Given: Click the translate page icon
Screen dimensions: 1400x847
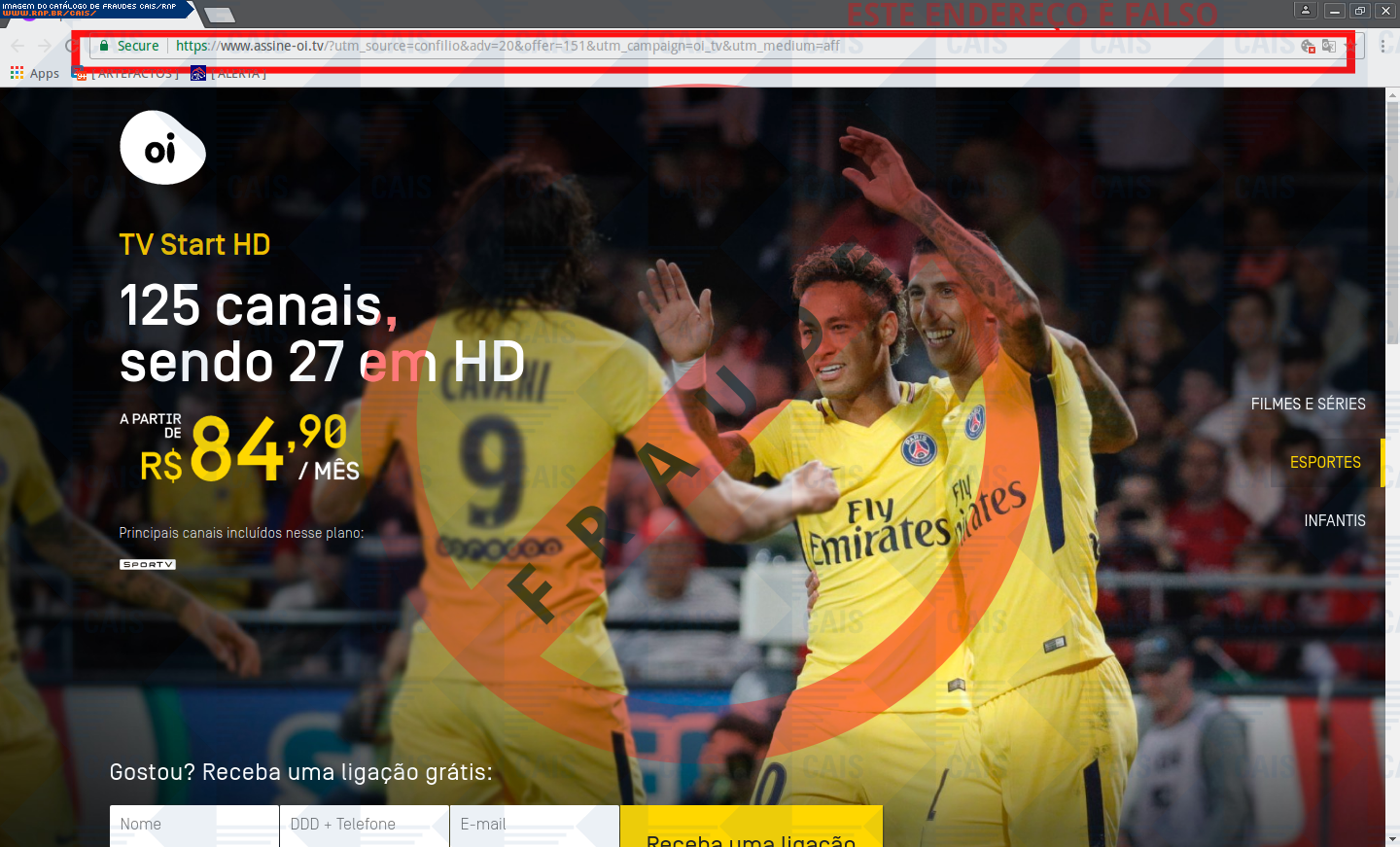Looking at the screenshot, I should [1328, 46].
